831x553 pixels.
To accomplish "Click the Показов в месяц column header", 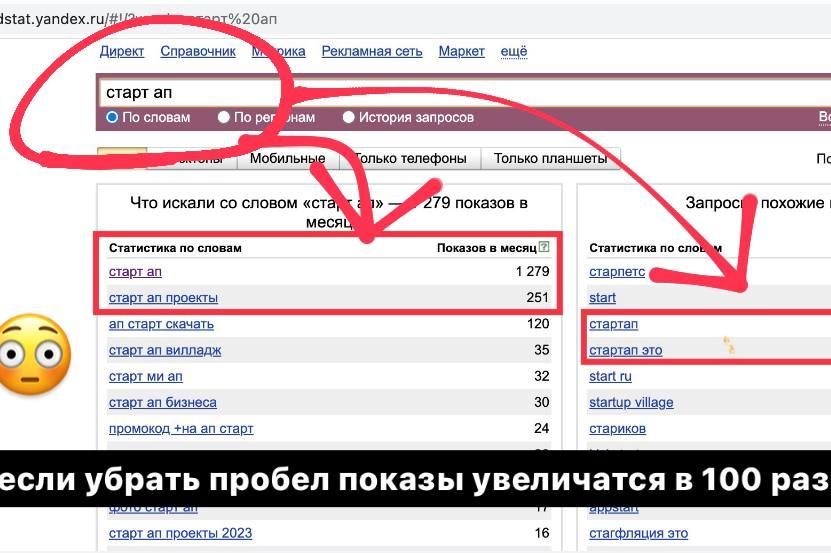I will [487, 248].
